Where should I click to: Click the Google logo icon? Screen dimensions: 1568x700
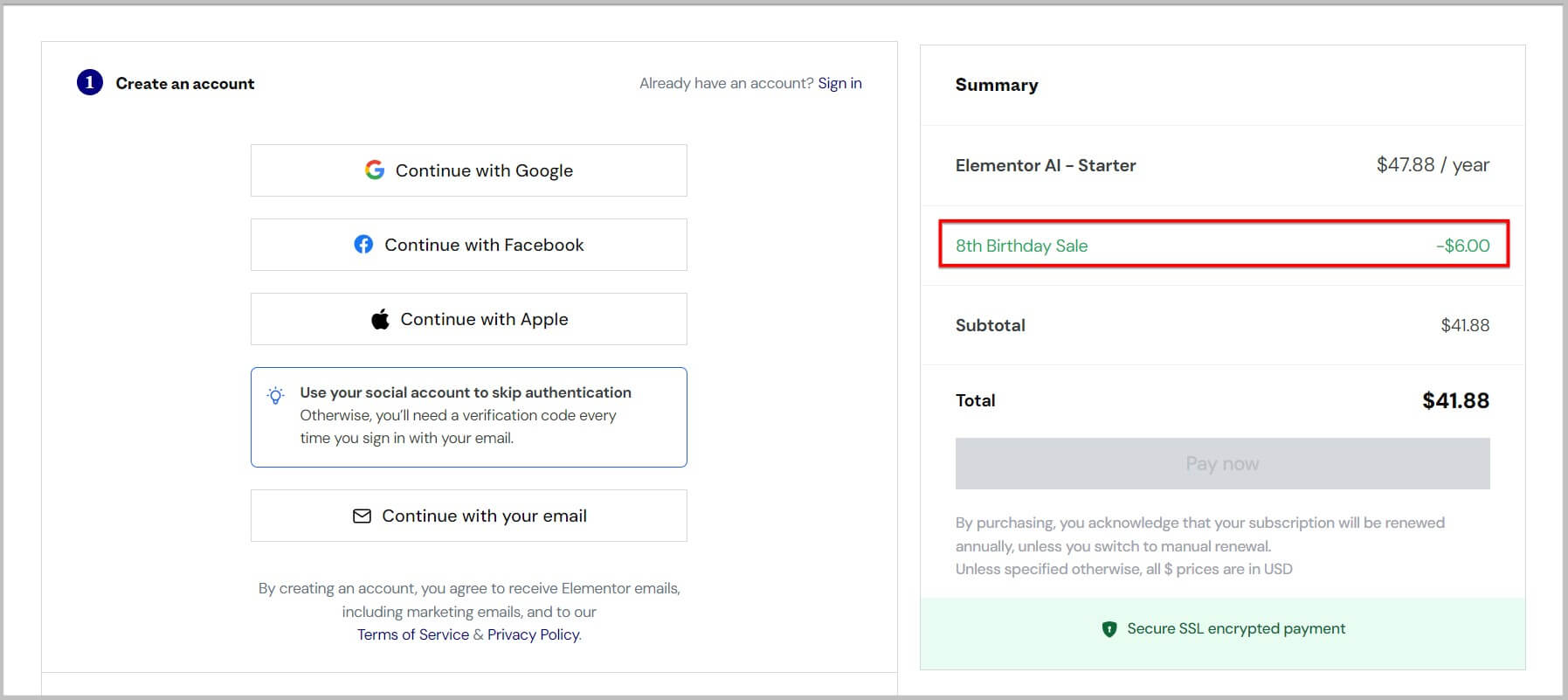tap(375, 170)
